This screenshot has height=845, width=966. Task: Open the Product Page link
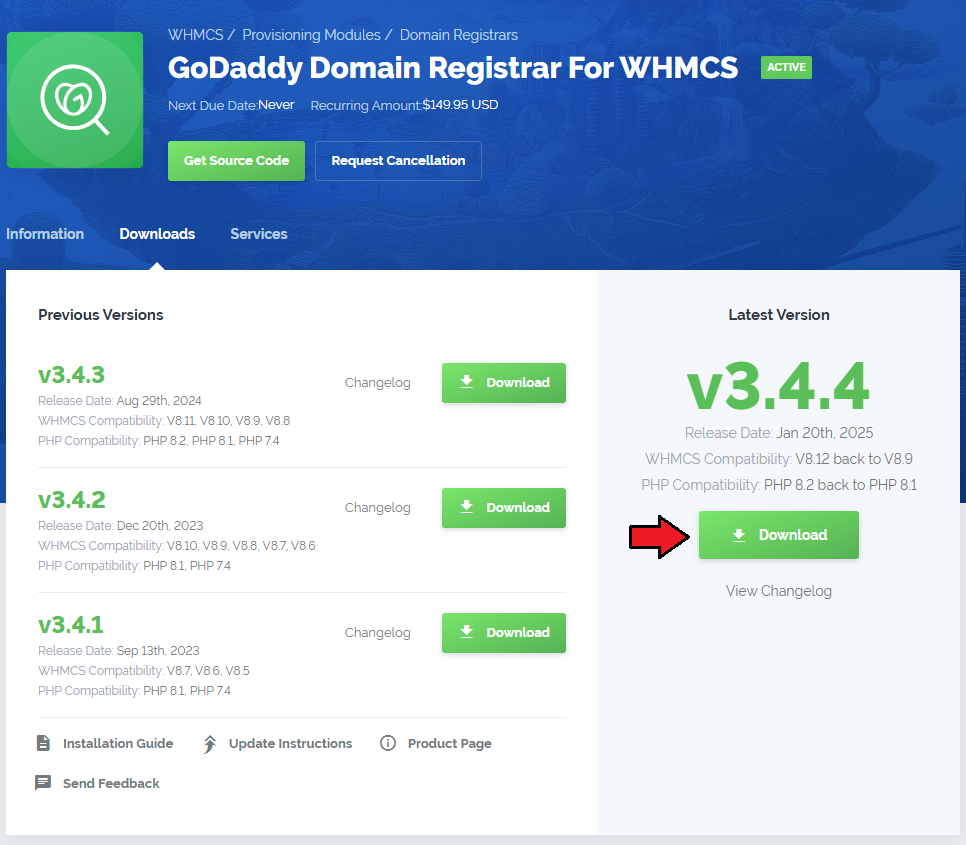click(450, 743)
